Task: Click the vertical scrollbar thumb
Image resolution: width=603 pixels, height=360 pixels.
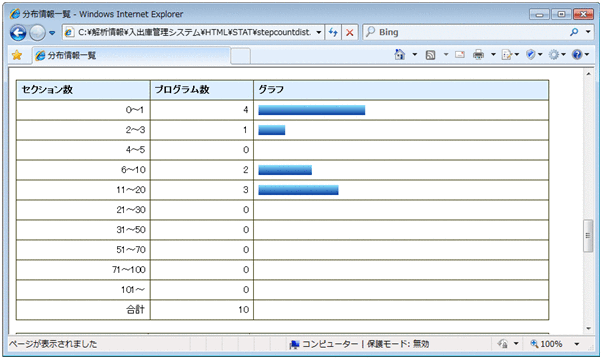Action: (588, 236)
